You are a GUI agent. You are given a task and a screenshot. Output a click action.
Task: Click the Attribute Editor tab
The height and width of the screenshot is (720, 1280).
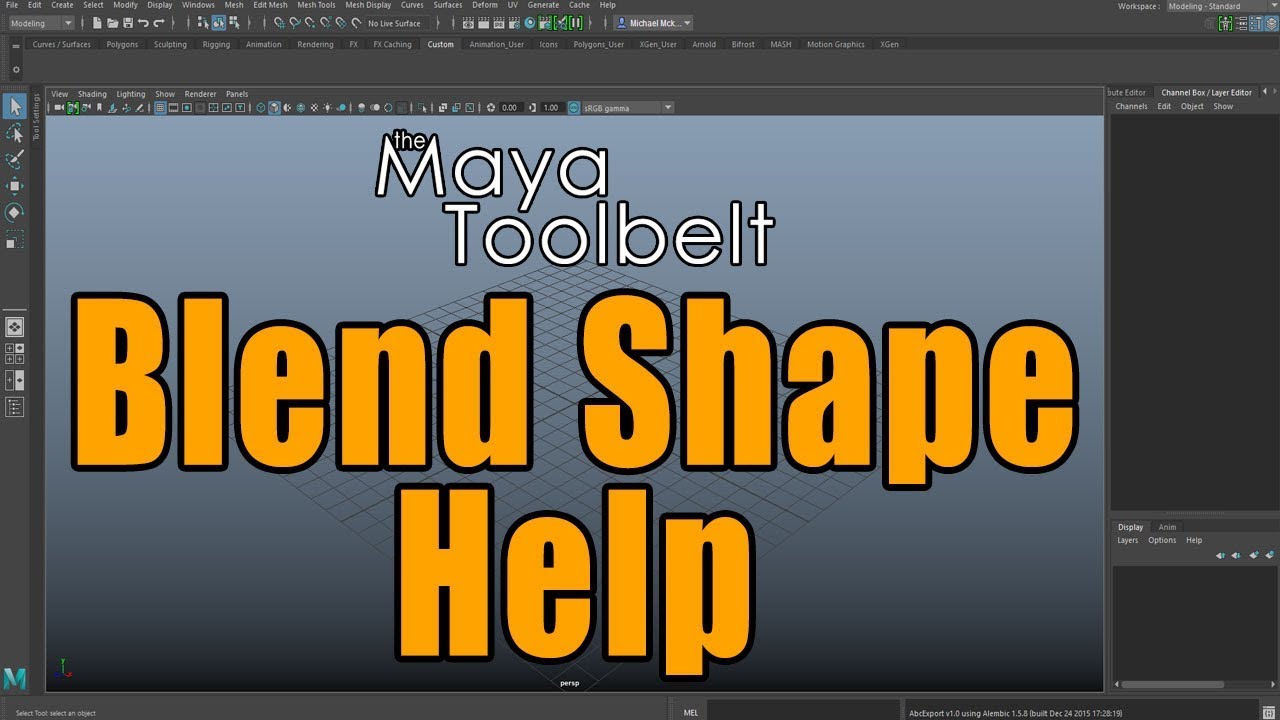1128,92
